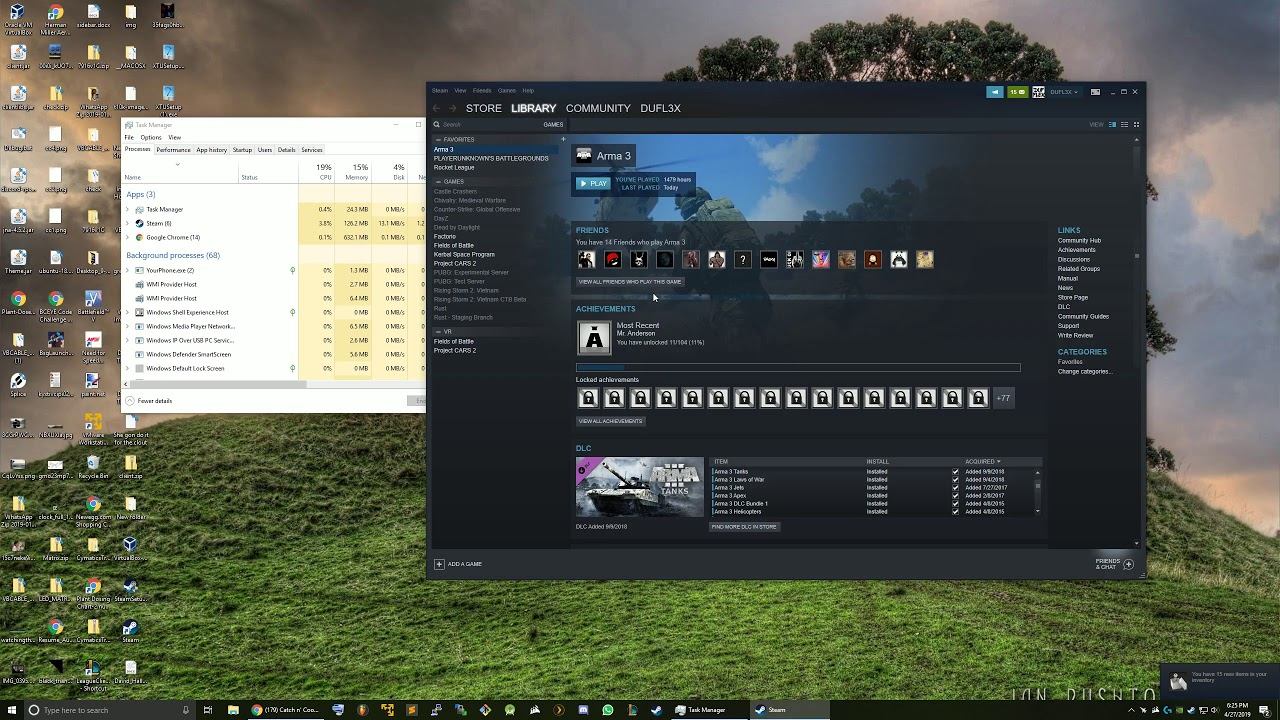Image resolution: width=1280 pixels, height=720 pixels.
Task: Open File Explorer on the taskbar
Action: (233, 710)
